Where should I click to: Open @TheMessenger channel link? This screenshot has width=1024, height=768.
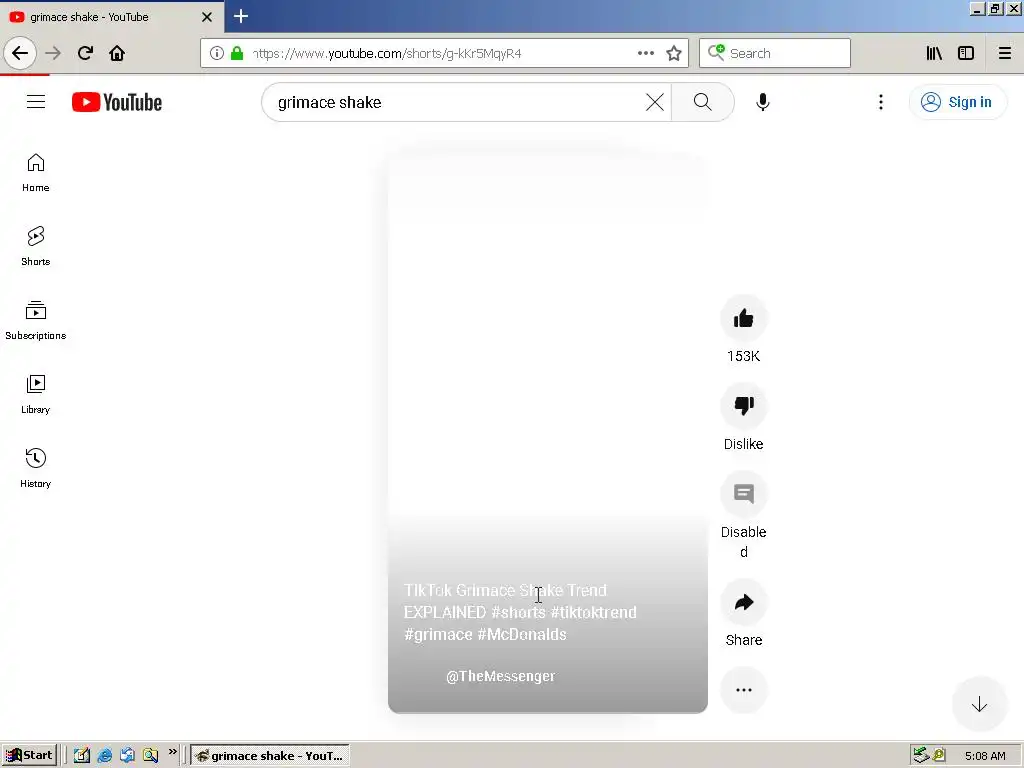(500, 677)
